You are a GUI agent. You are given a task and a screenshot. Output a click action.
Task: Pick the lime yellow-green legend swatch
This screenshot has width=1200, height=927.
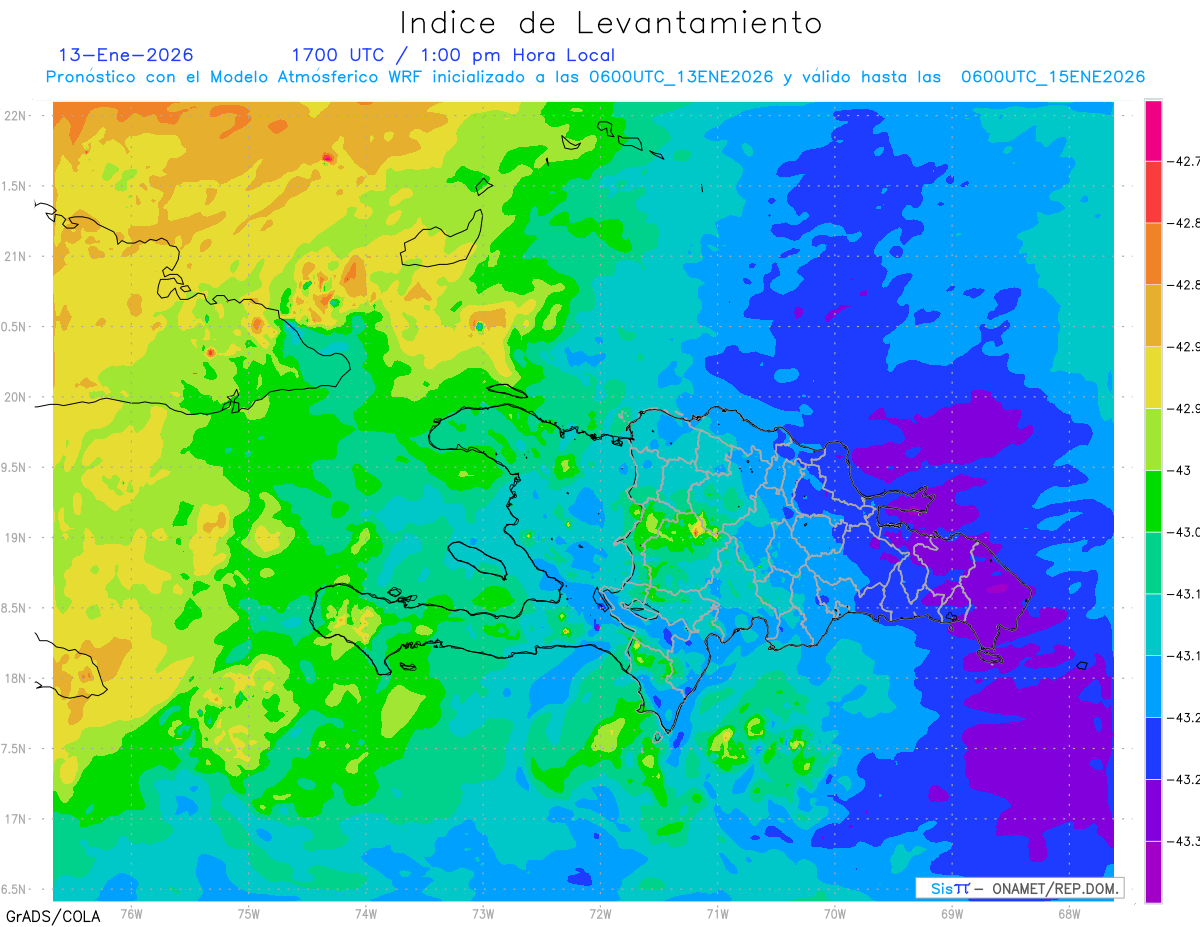pyautogui.click(x=1153, y=439)
